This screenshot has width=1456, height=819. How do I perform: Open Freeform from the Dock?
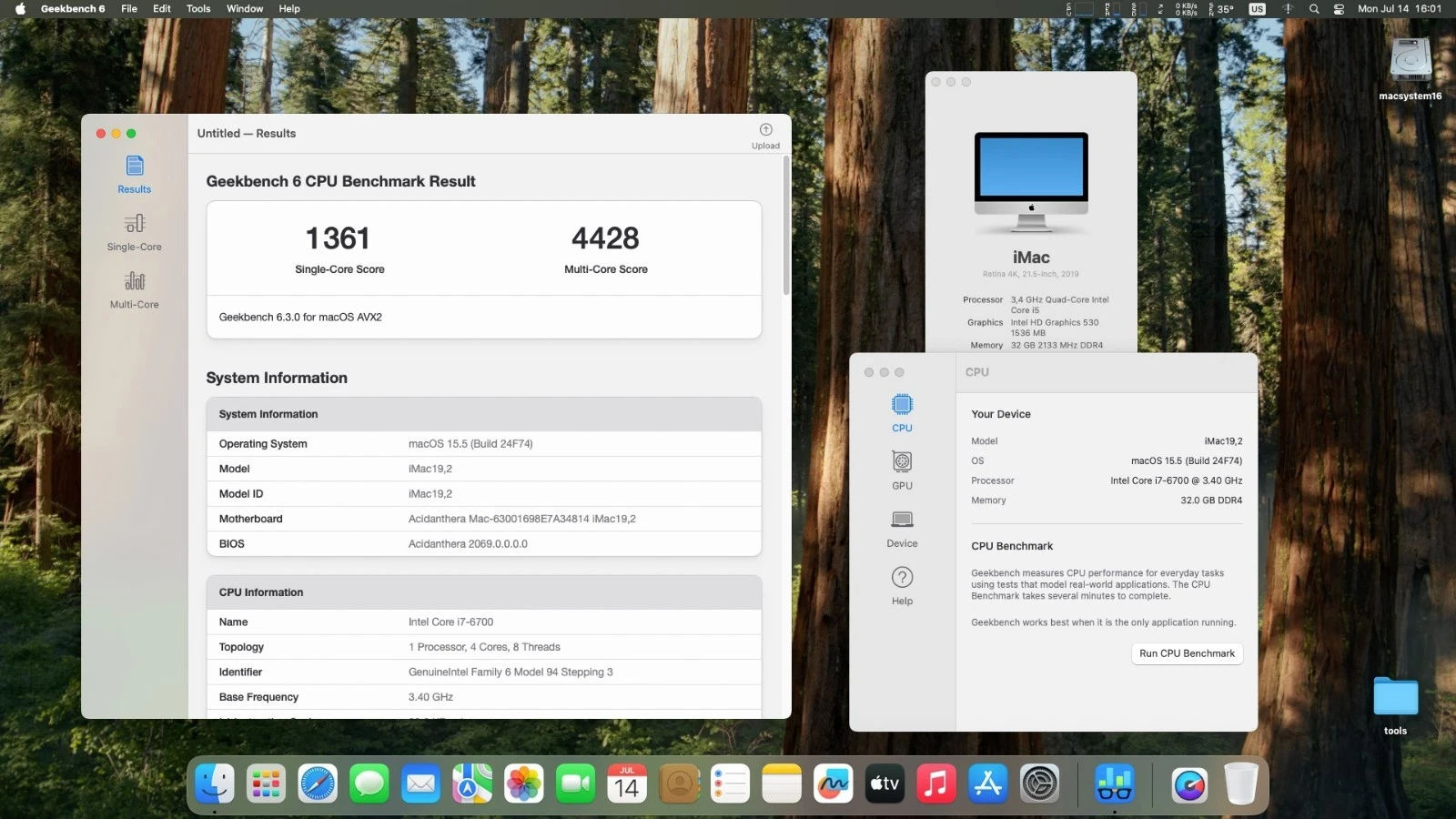point(834,784)
